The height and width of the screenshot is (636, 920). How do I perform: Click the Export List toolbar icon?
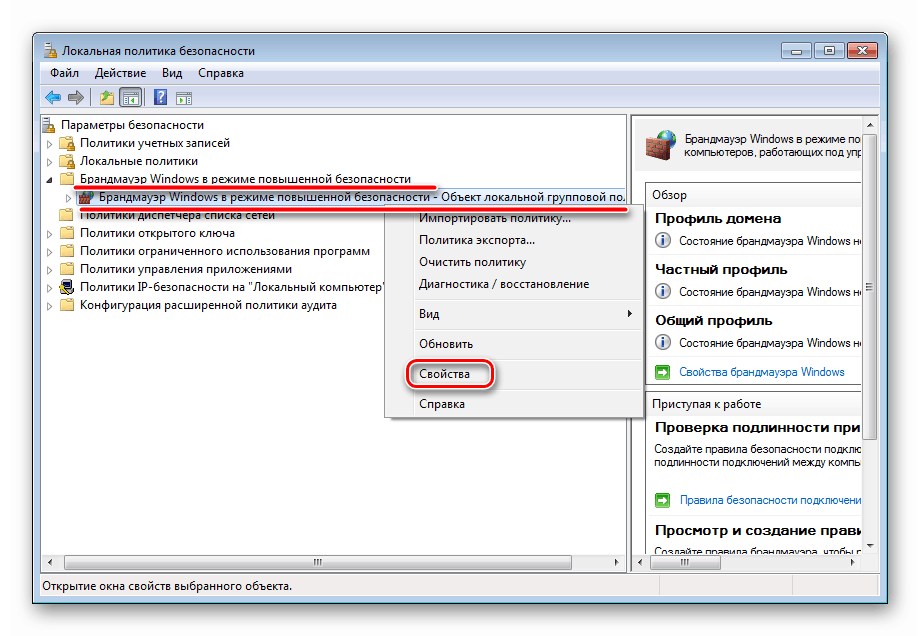point(107,97)
